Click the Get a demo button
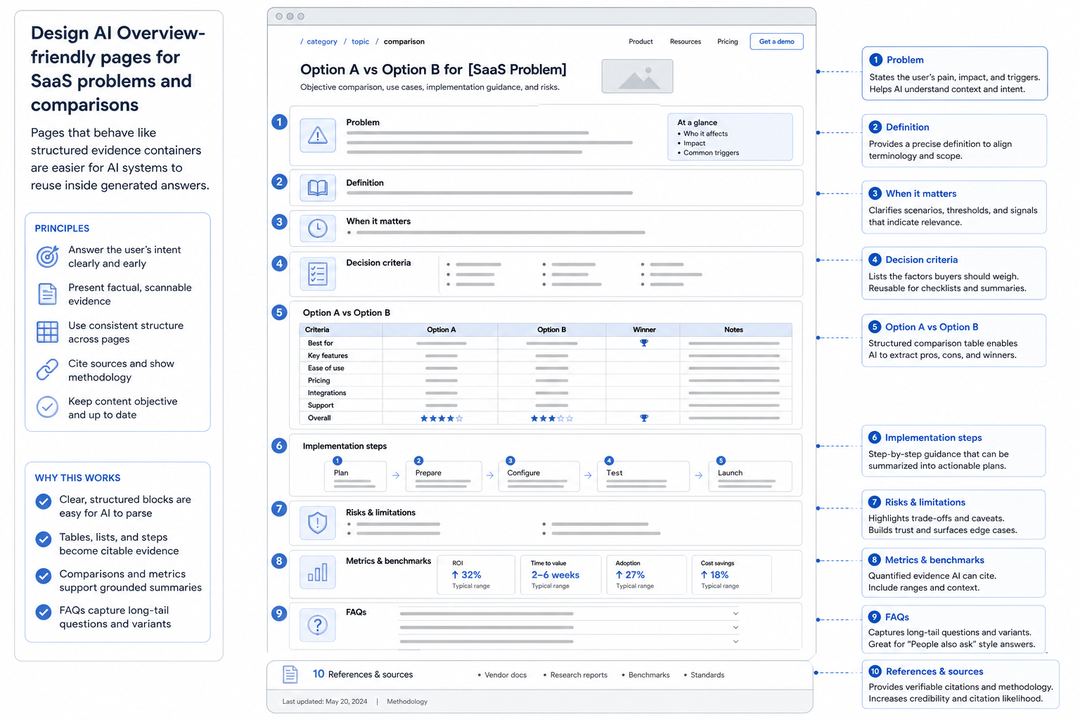The image size is (1080, 720). click(x=776, y=41)
